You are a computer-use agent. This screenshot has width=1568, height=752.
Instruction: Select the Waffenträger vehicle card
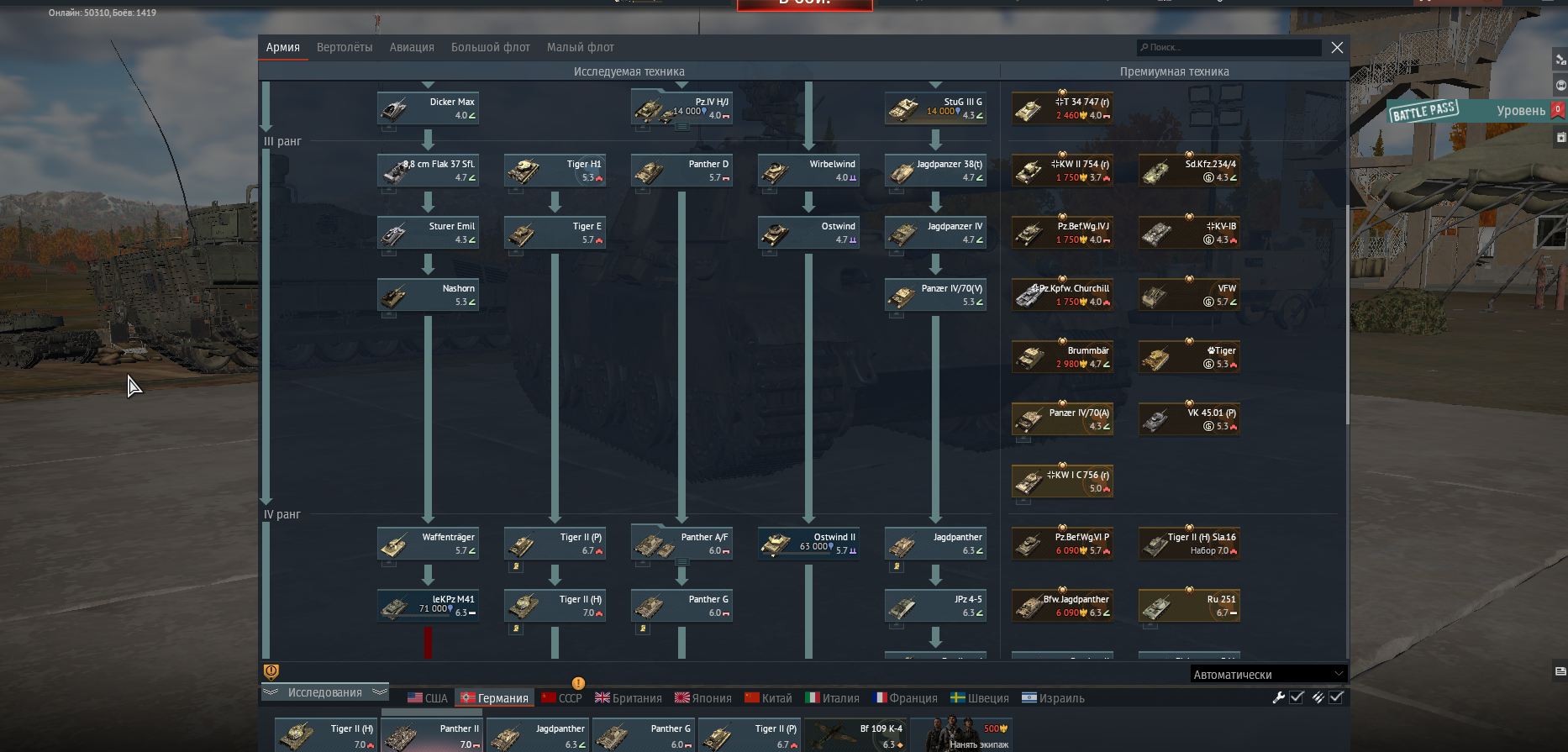coord(428,544)
